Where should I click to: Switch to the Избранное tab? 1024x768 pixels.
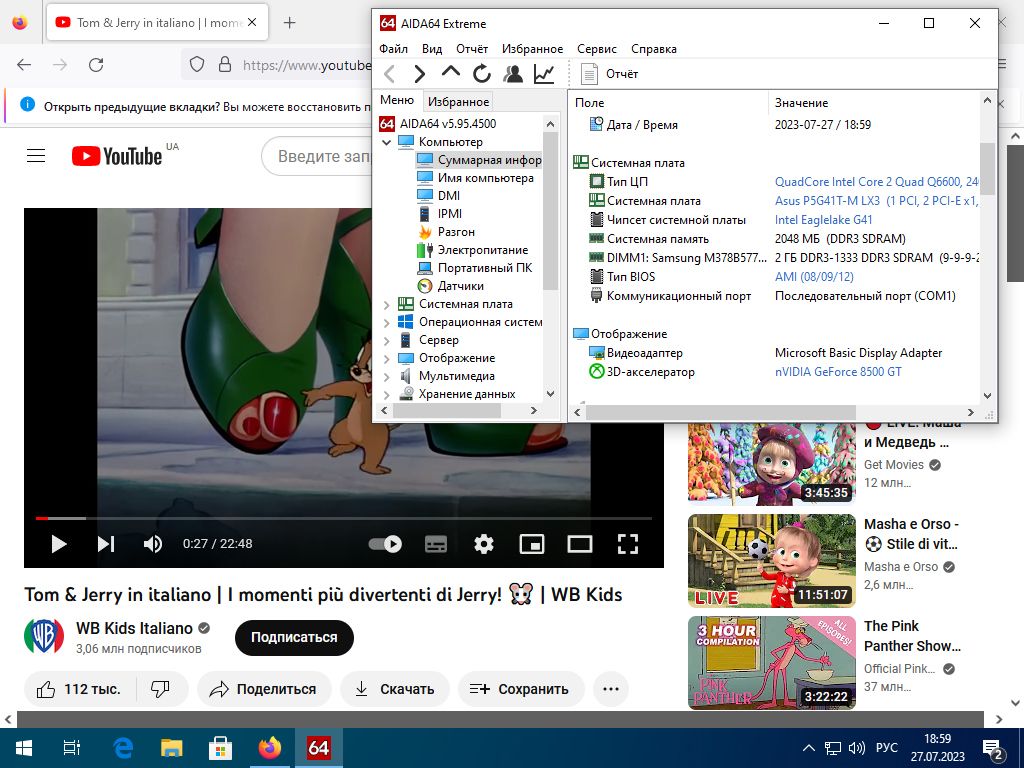click(458, 102)
